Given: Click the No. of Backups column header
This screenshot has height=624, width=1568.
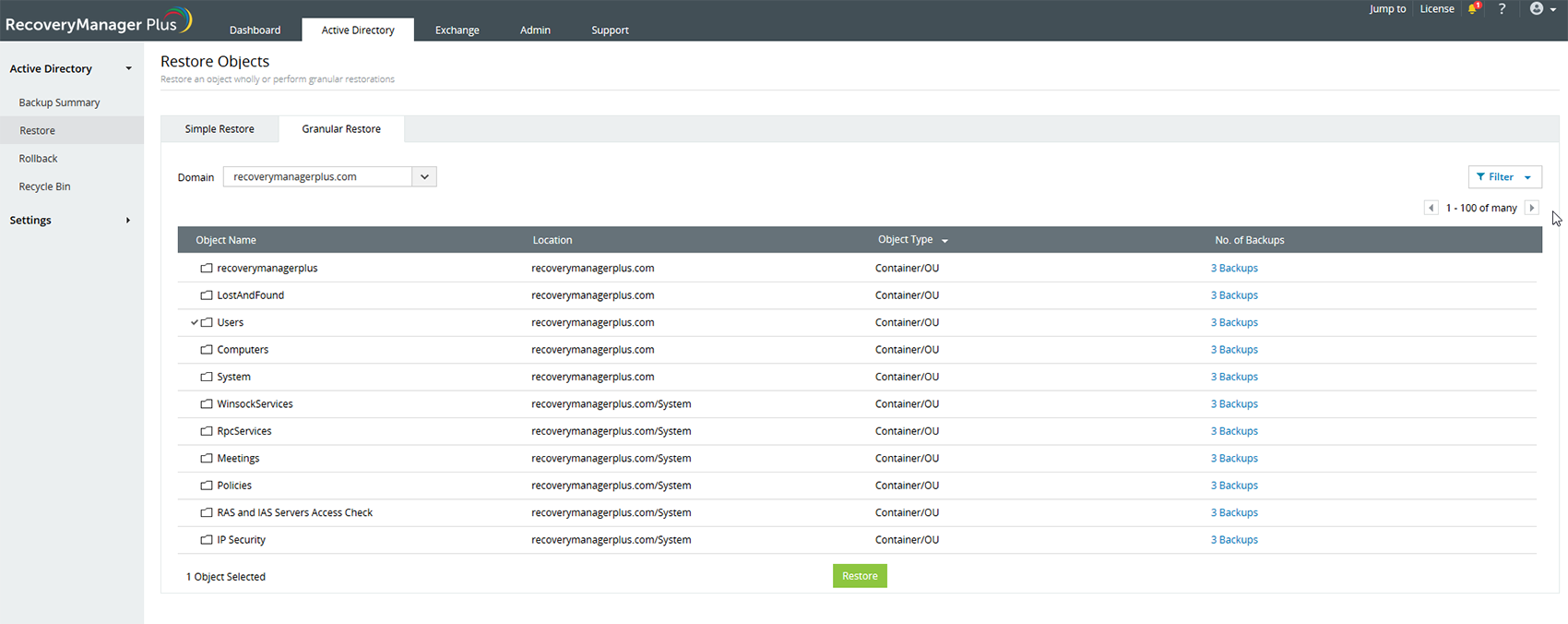Looking at the screenshot, I should [x=1250, y=240].
